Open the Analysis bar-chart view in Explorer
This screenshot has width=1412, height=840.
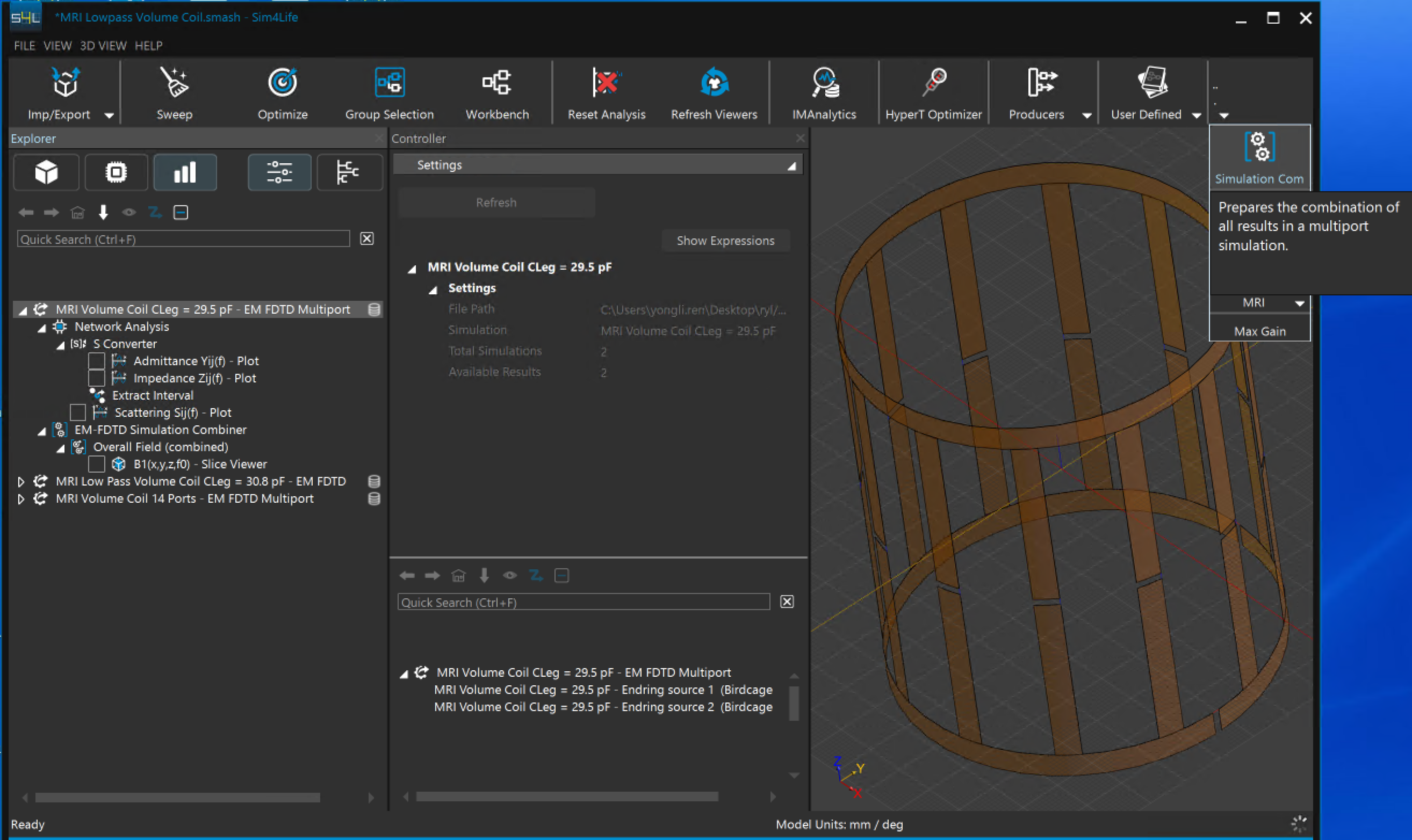point(185,172)
